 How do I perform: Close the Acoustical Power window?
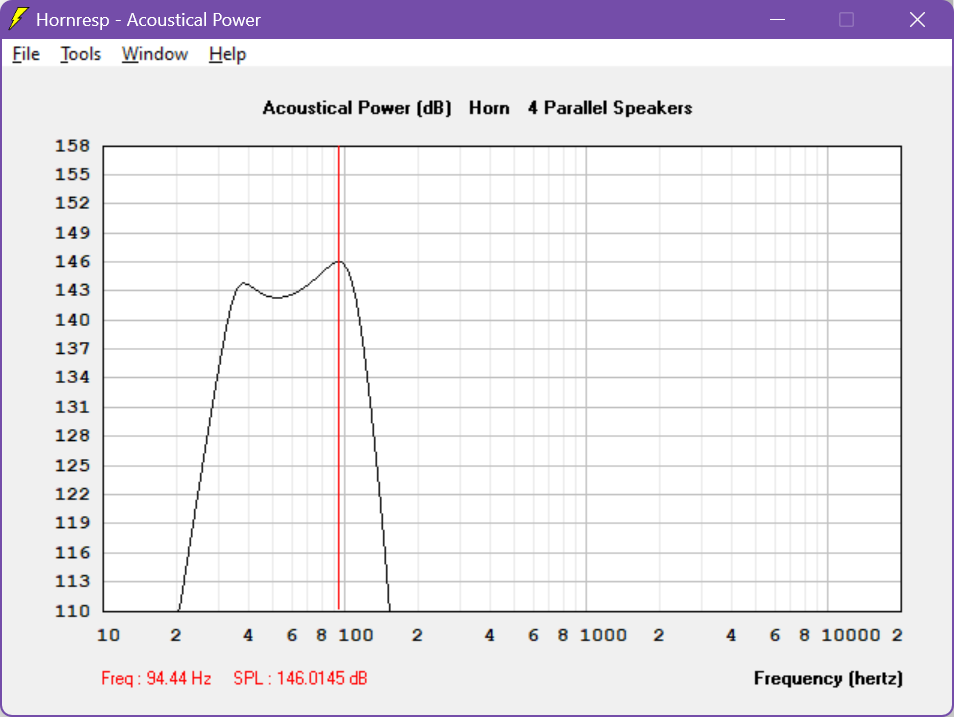tap(917, 19)
